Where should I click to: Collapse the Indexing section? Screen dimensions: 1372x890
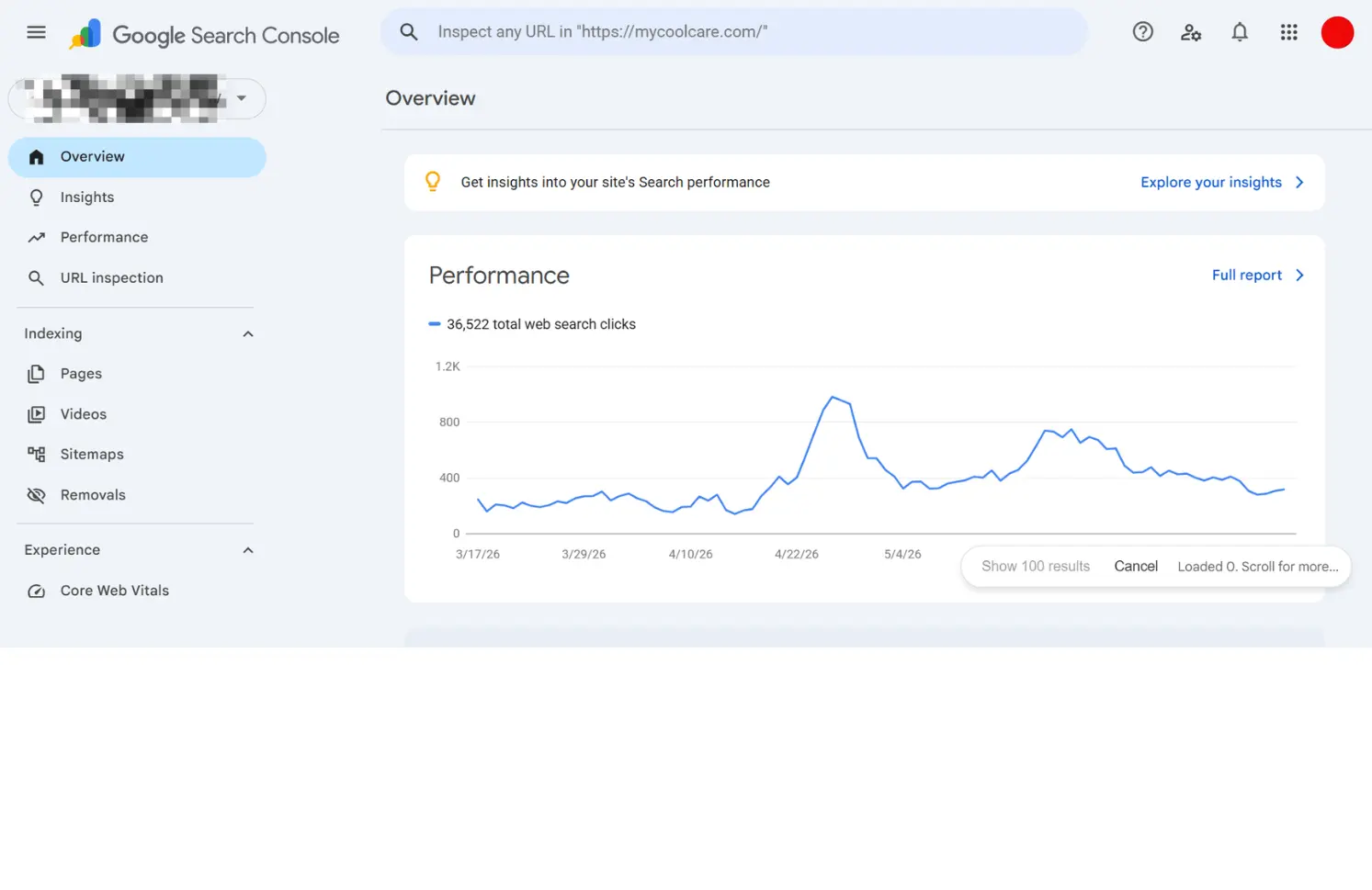coord(247,333)
